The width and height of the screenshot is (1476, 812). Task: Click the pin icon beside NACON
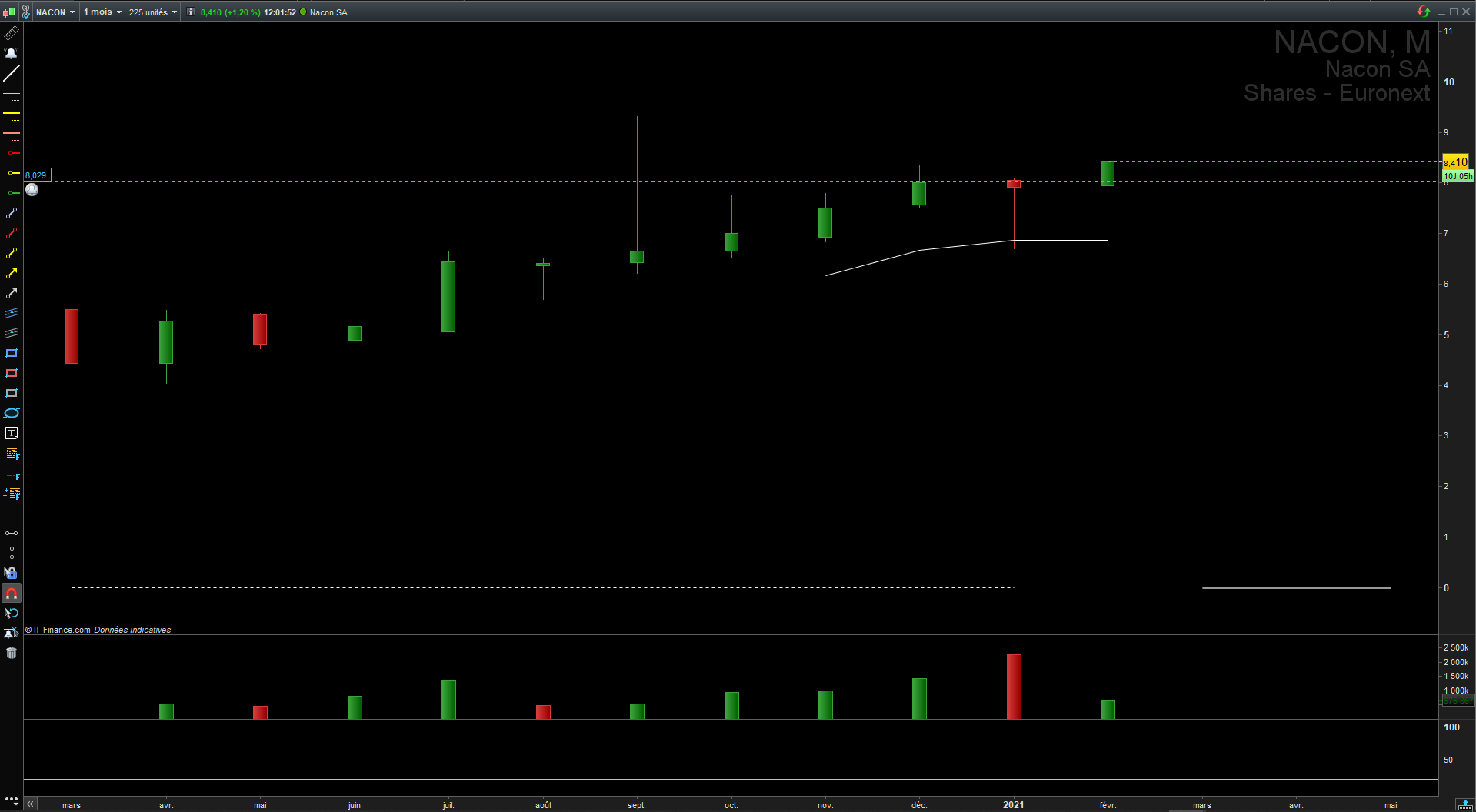point(25,12)
